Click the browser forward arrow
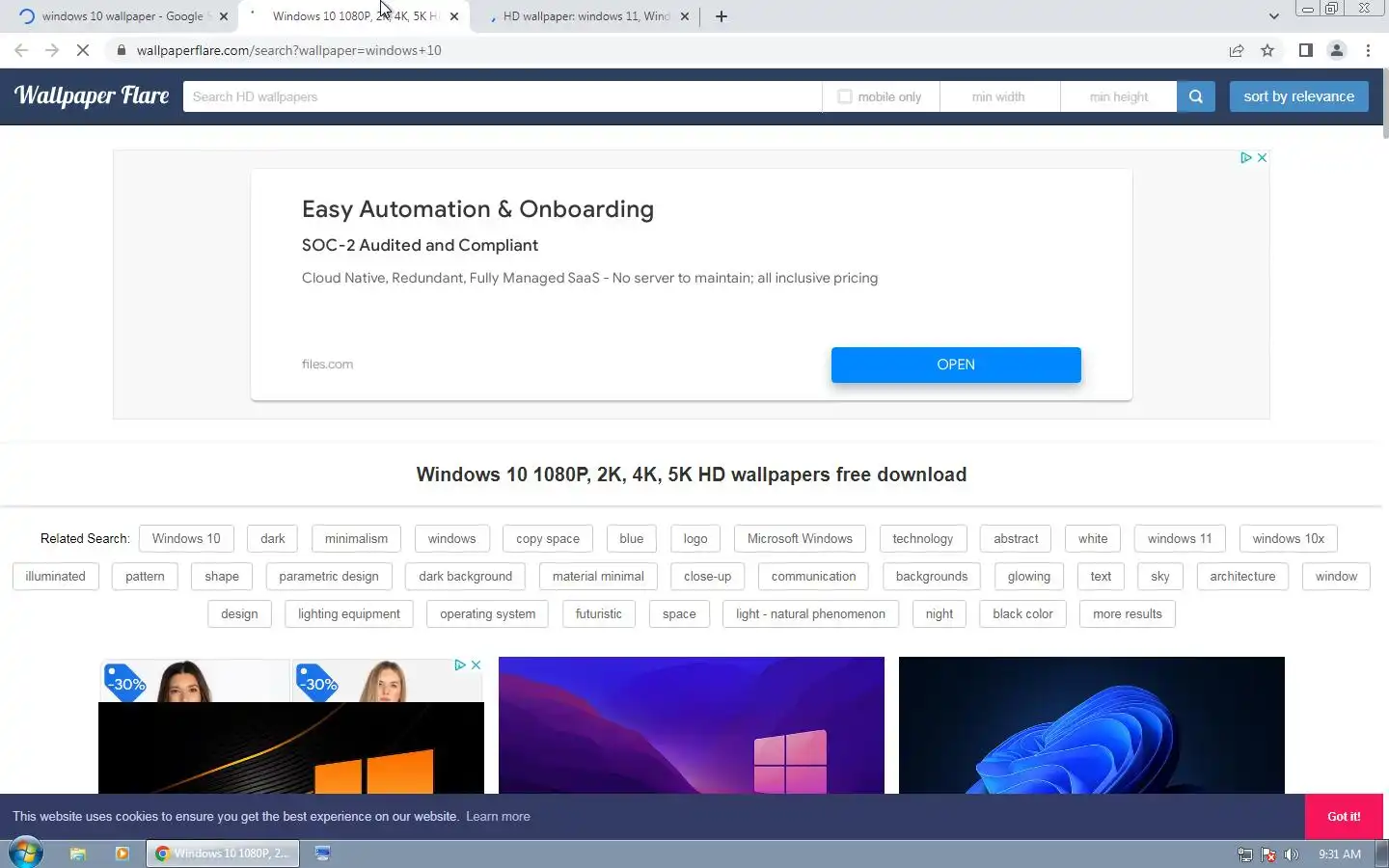Viewport: 1389px width, 868px height. [x=52, y=50]
